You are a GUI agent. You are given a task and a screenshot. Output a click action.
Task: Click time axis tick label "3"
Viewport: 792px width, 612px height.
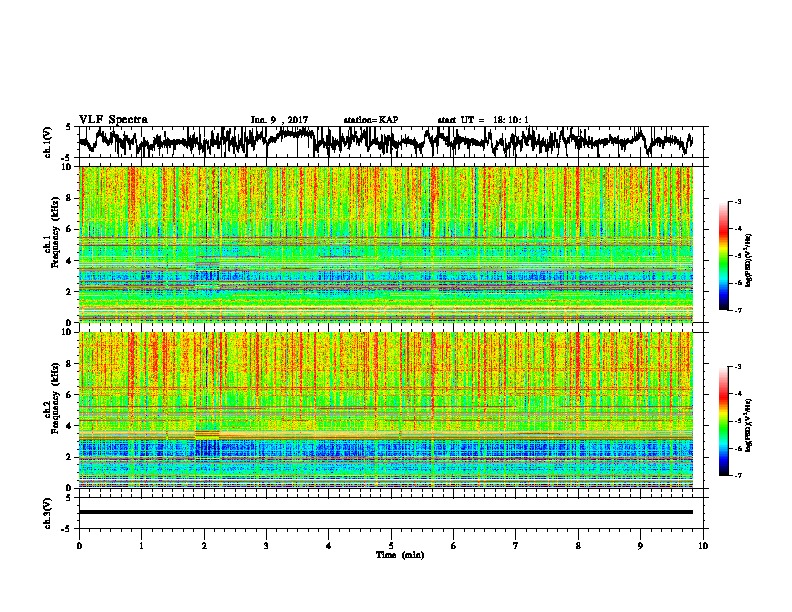pos(266,546)
